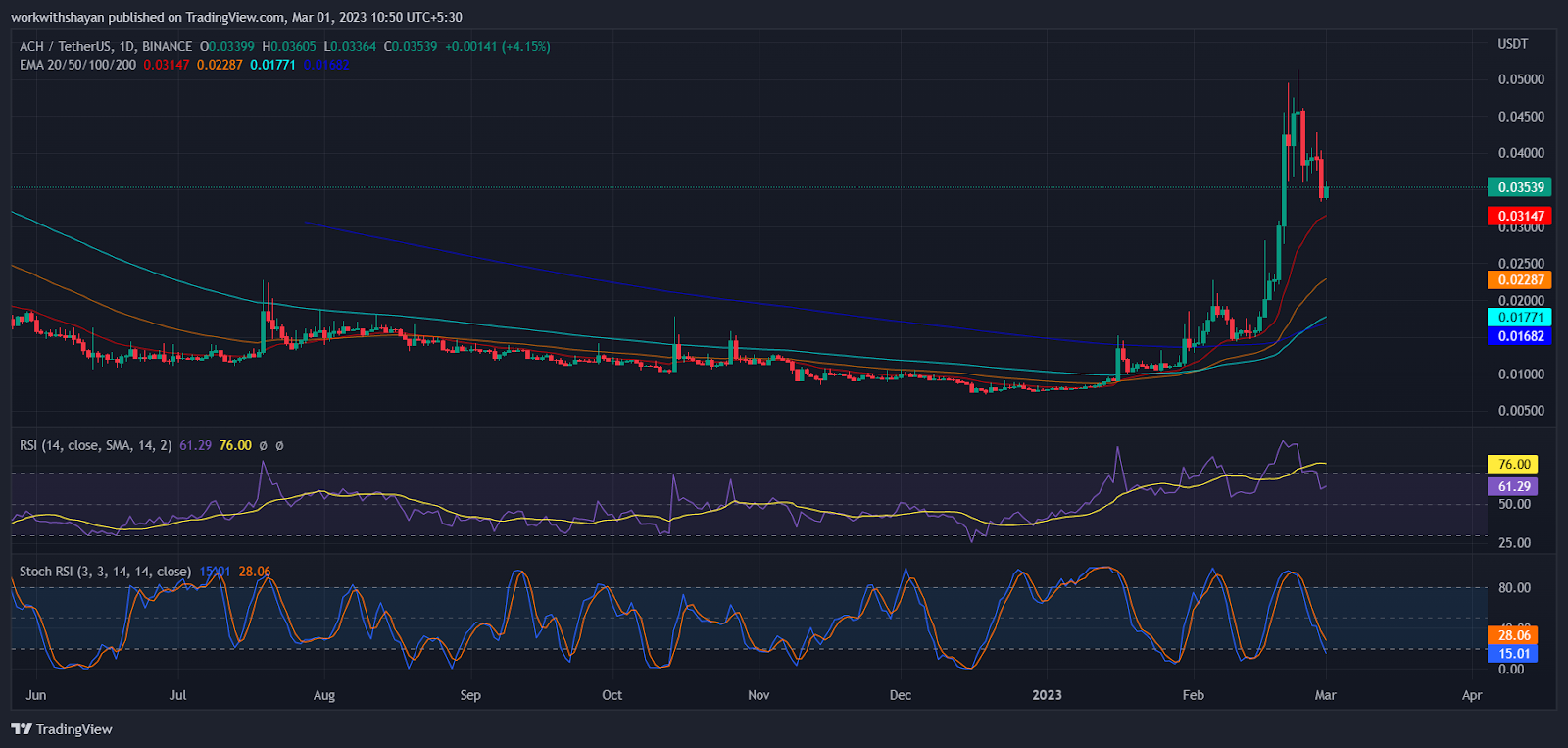The image size is (1568, 748).
Task: Click the cyan 0.01771 tag on the price axis
Action: (1520, 317)
